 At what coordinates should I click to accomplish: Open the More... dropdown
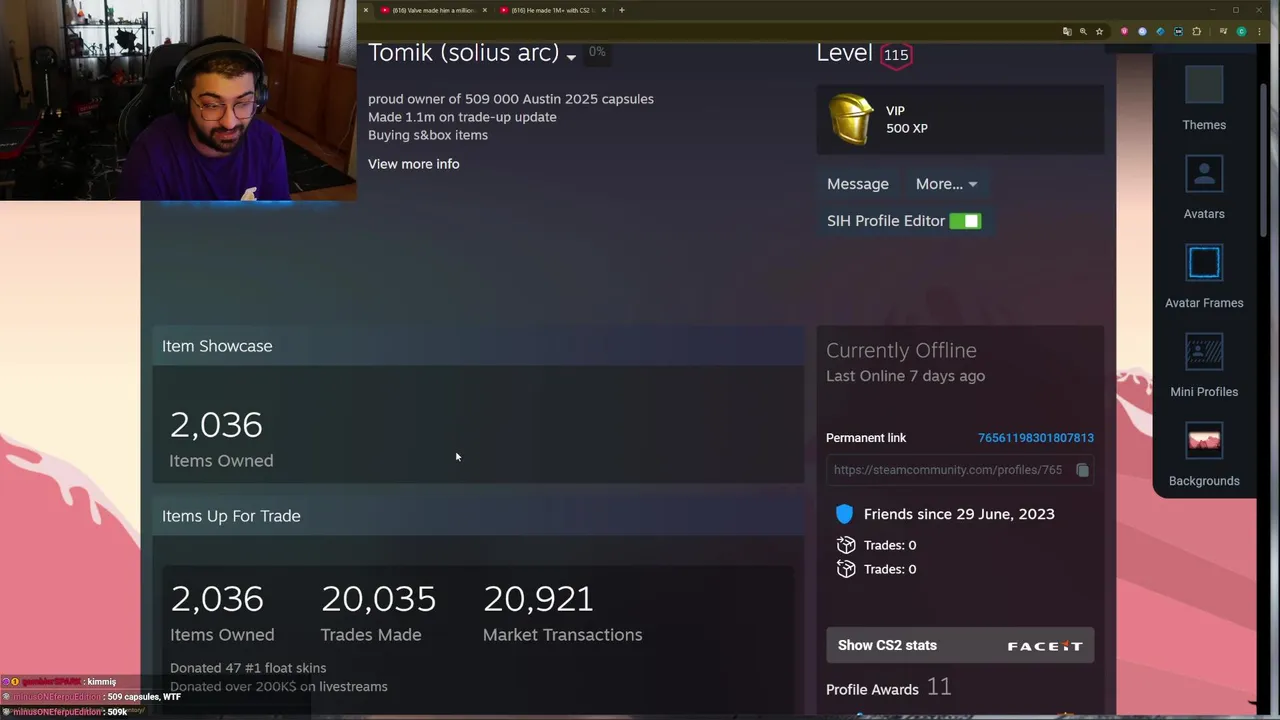pos(946,184)
